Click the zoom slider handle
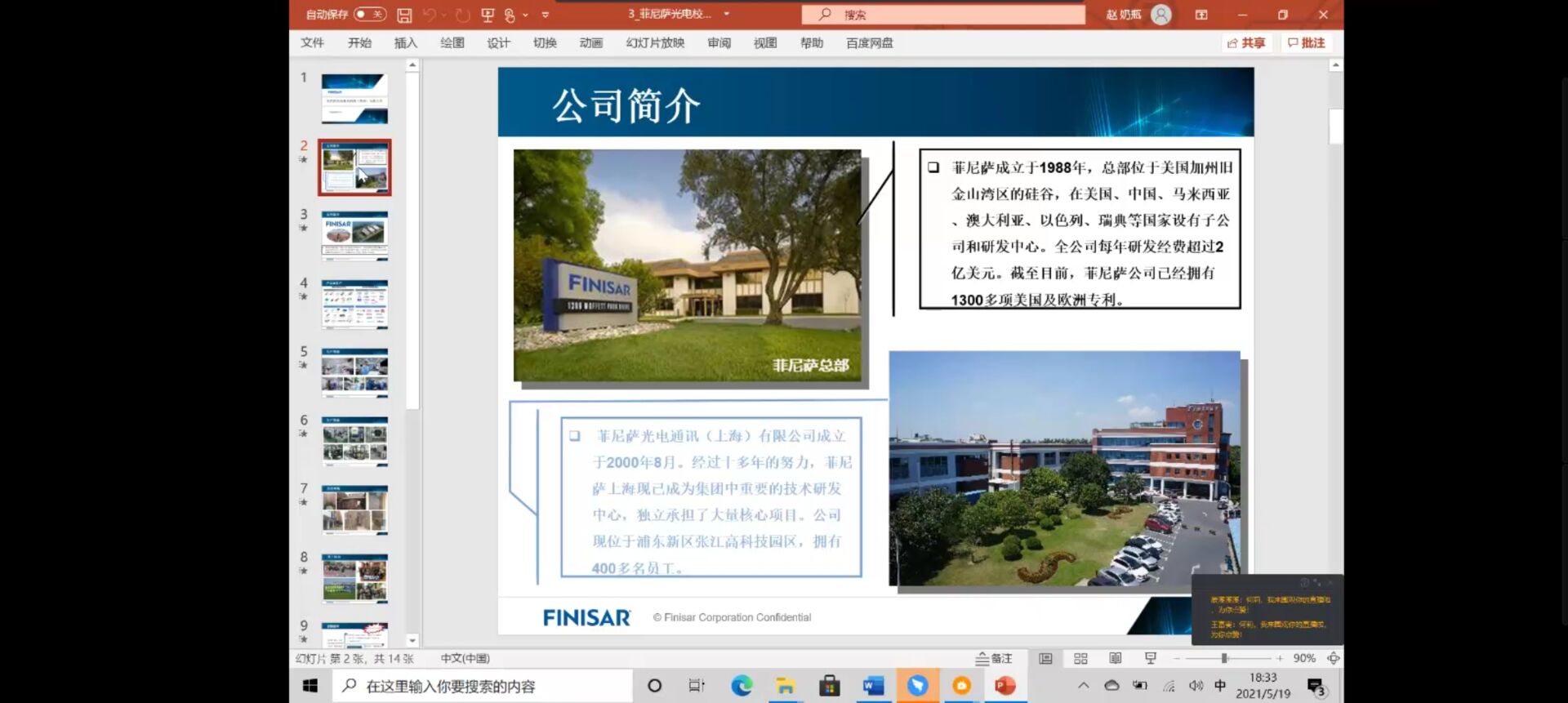 click(x=1224, y=659)
